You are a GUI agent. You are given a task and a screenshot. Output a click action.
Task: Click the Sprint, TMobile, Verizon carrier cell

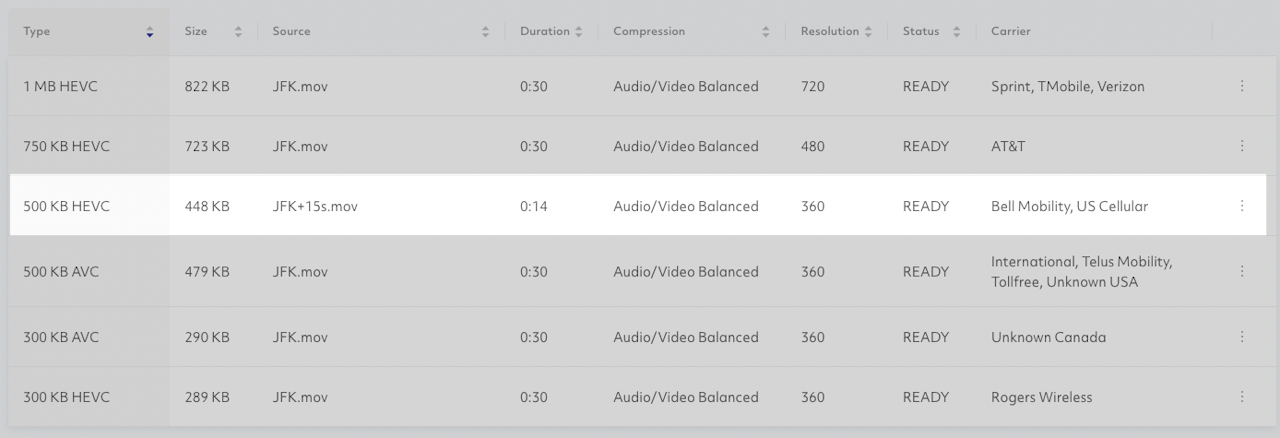(x=1067, y=87)
